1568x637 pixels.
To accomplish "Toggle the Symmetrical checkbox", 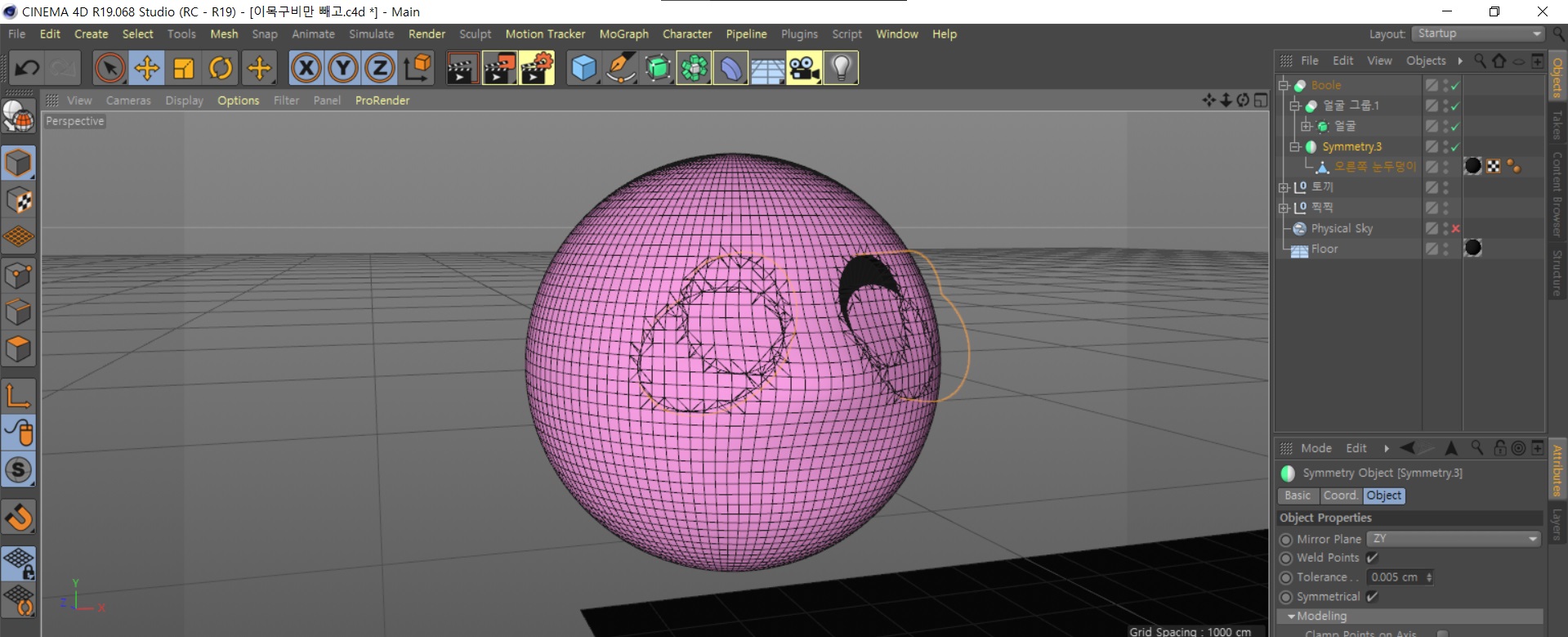I will click(x=1372, y=597).
